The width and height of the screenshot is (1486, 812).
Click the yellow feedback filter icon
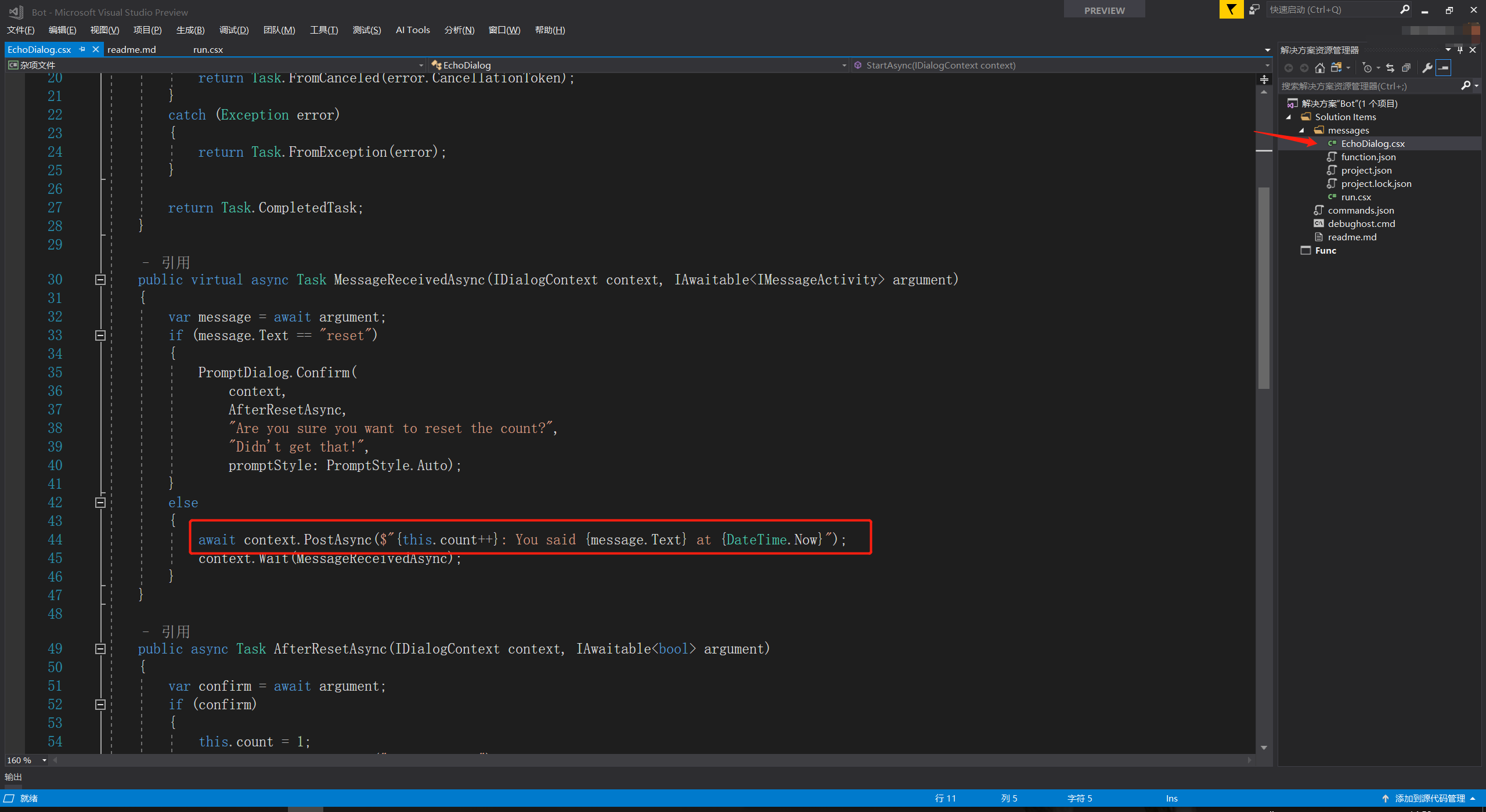click(1231, 10)
